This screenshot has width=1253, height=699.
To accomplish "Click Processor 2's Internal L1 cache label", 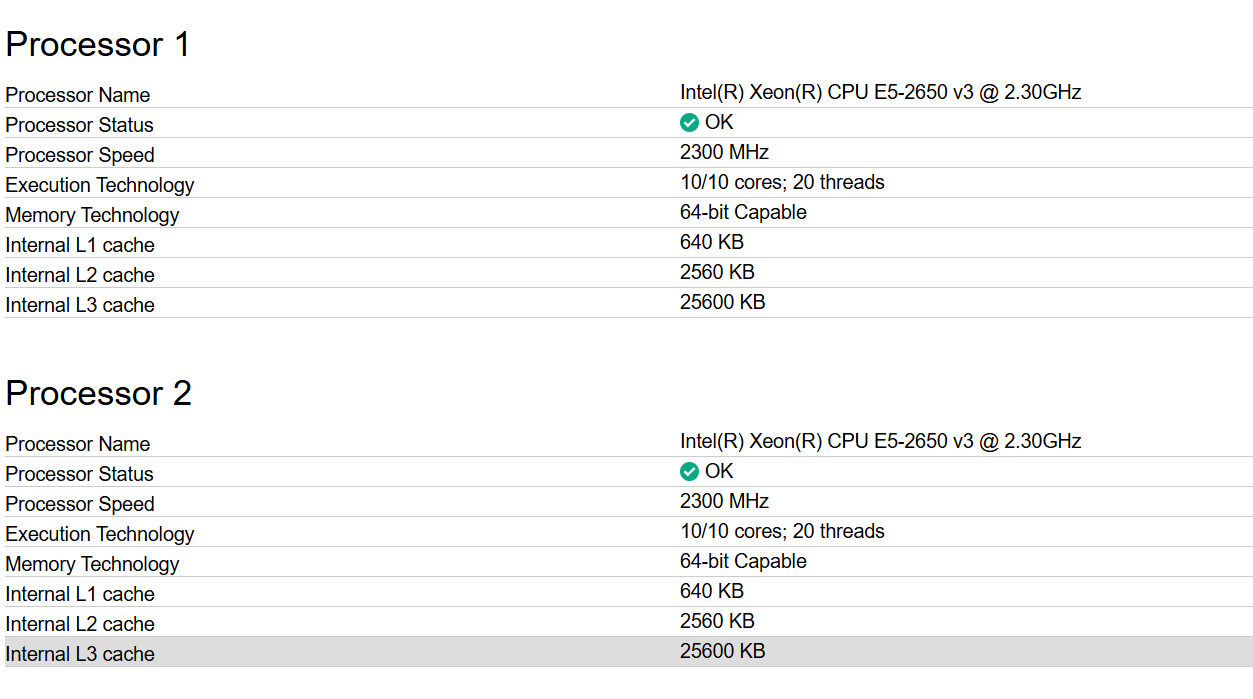I will 80,594.
